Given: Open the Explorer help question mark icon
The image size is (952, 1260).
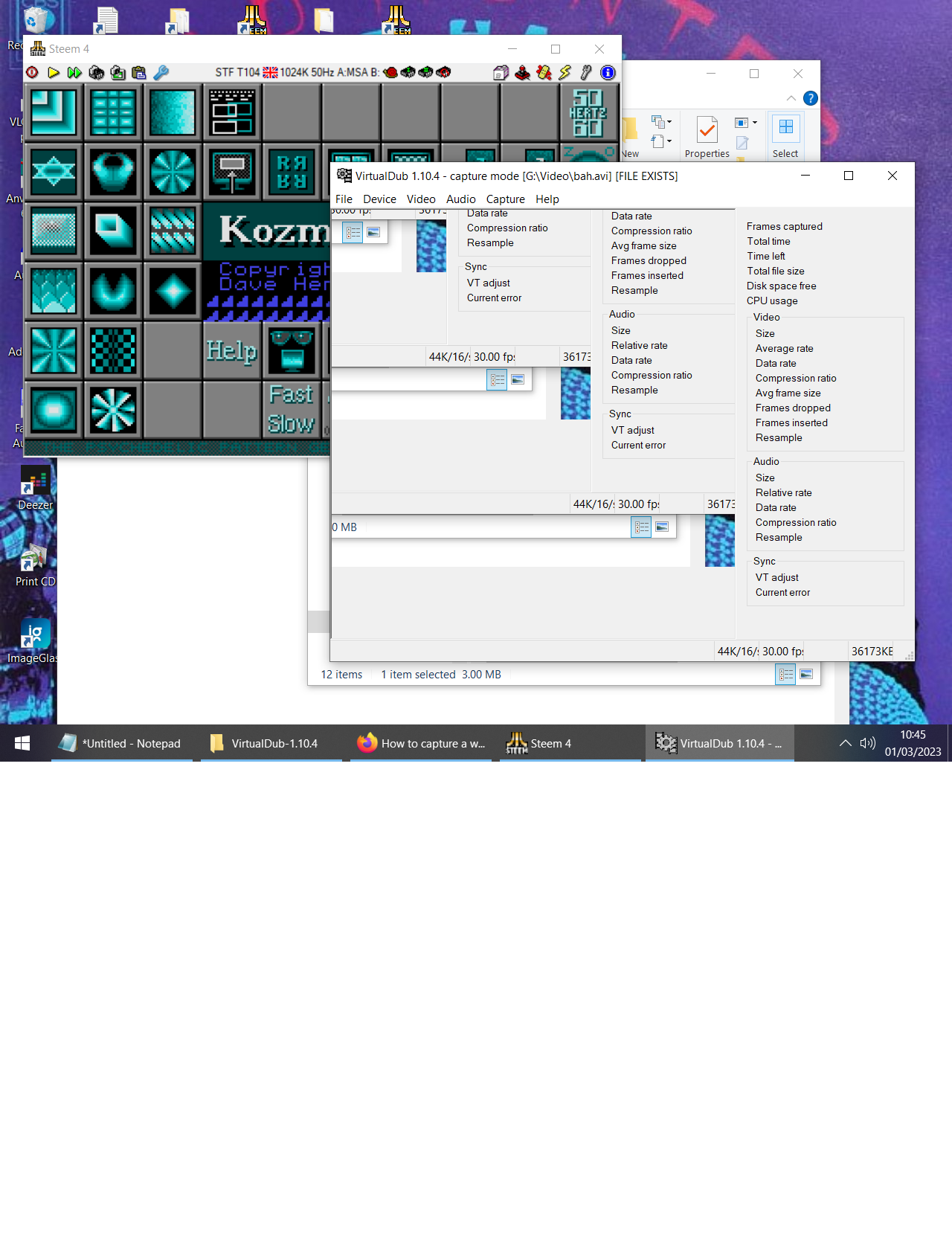Looking at the screenshot, I should pyautogui.click(x=811, y=98).
